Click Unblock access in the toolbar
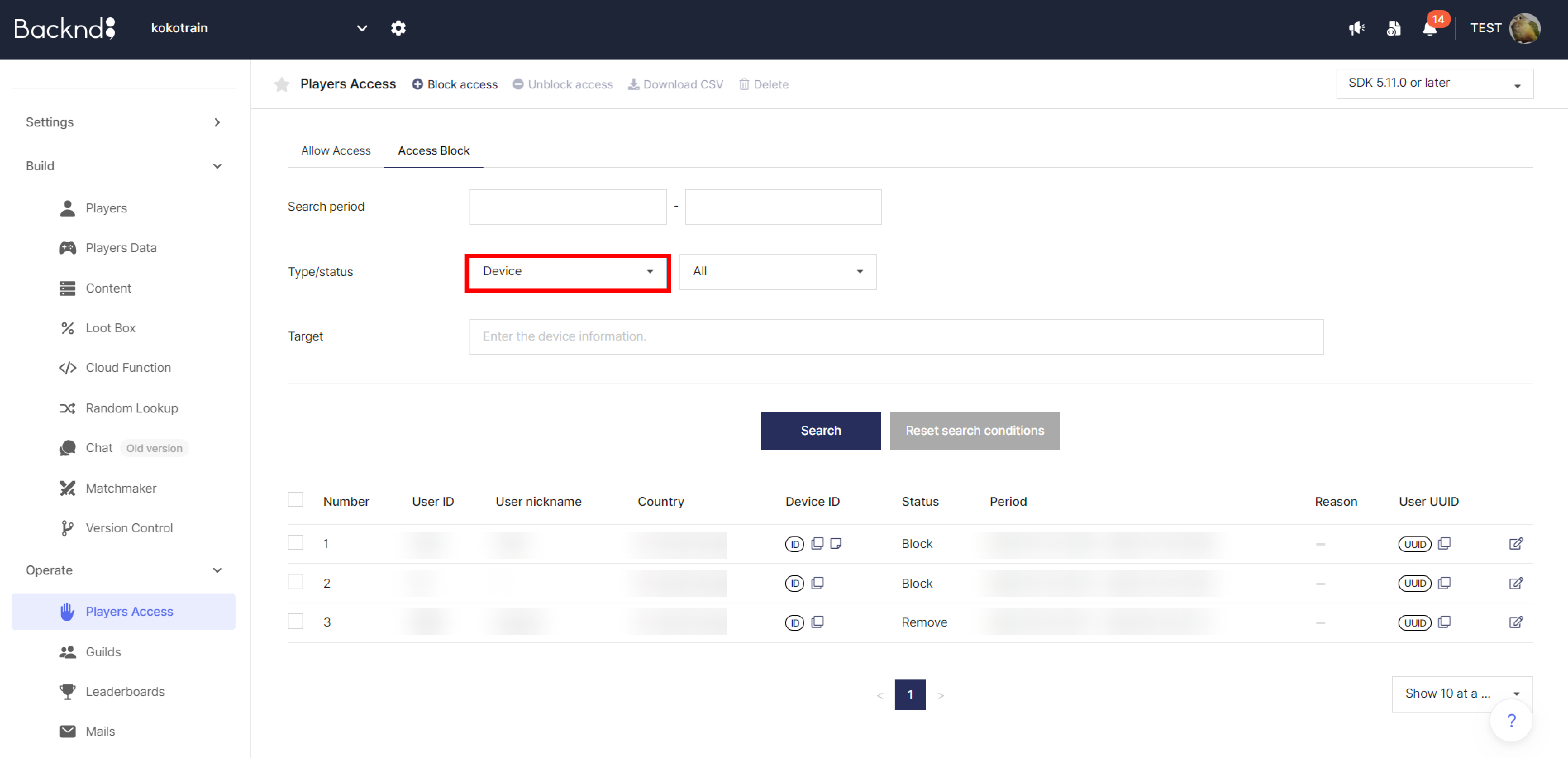The width and height of the screenshot is (1568, 758). [562, 85]
